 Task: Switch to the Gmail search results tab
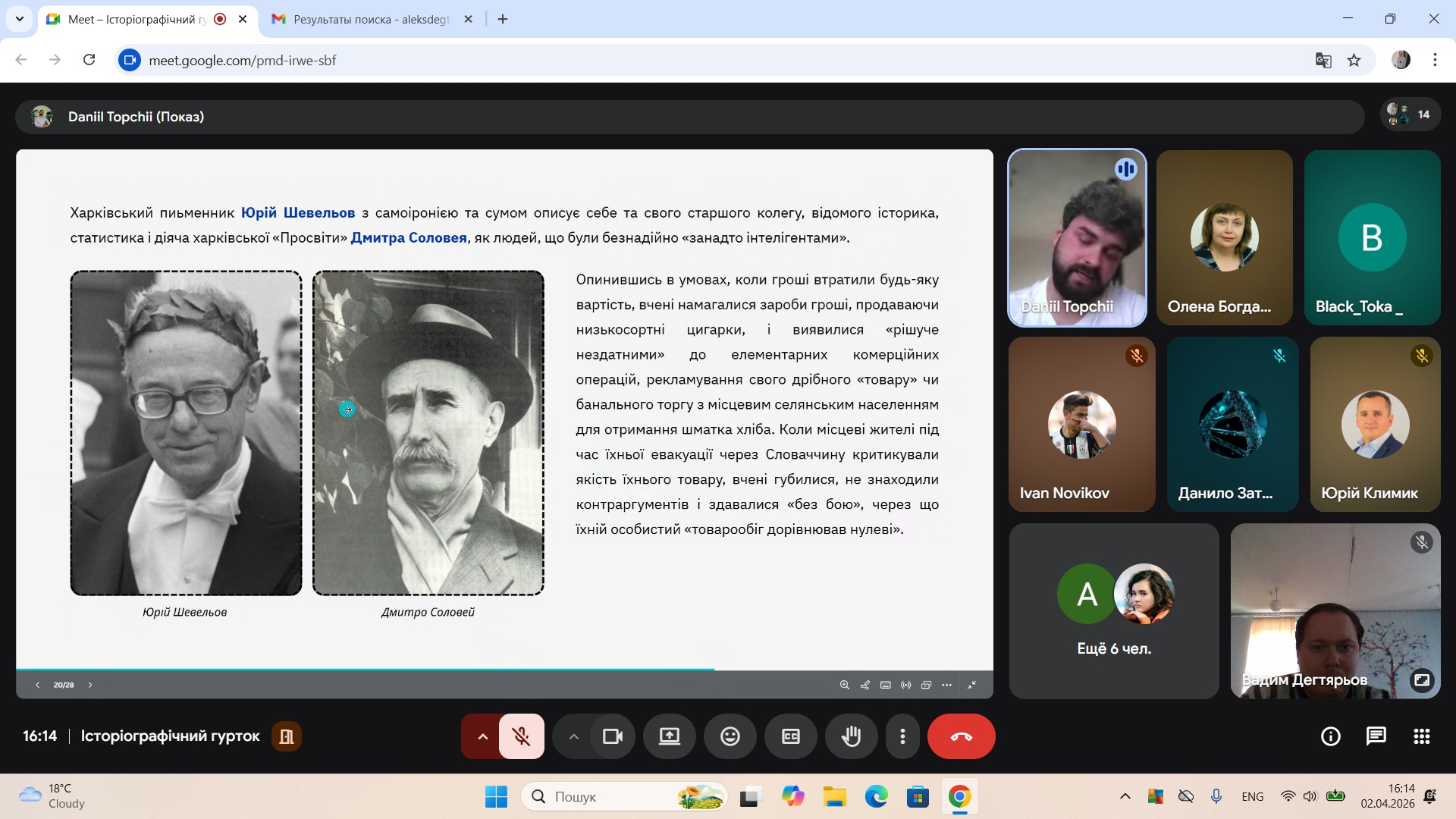coord(372,19)
